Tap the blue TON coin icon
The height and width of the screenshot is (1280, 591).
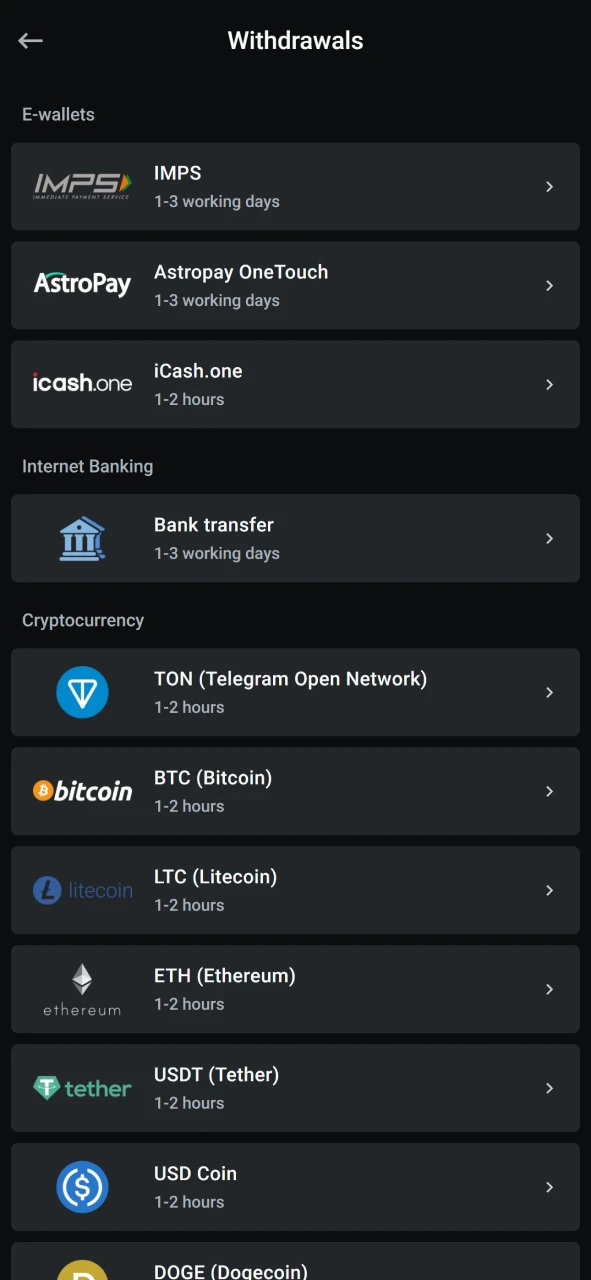(82, 692)
